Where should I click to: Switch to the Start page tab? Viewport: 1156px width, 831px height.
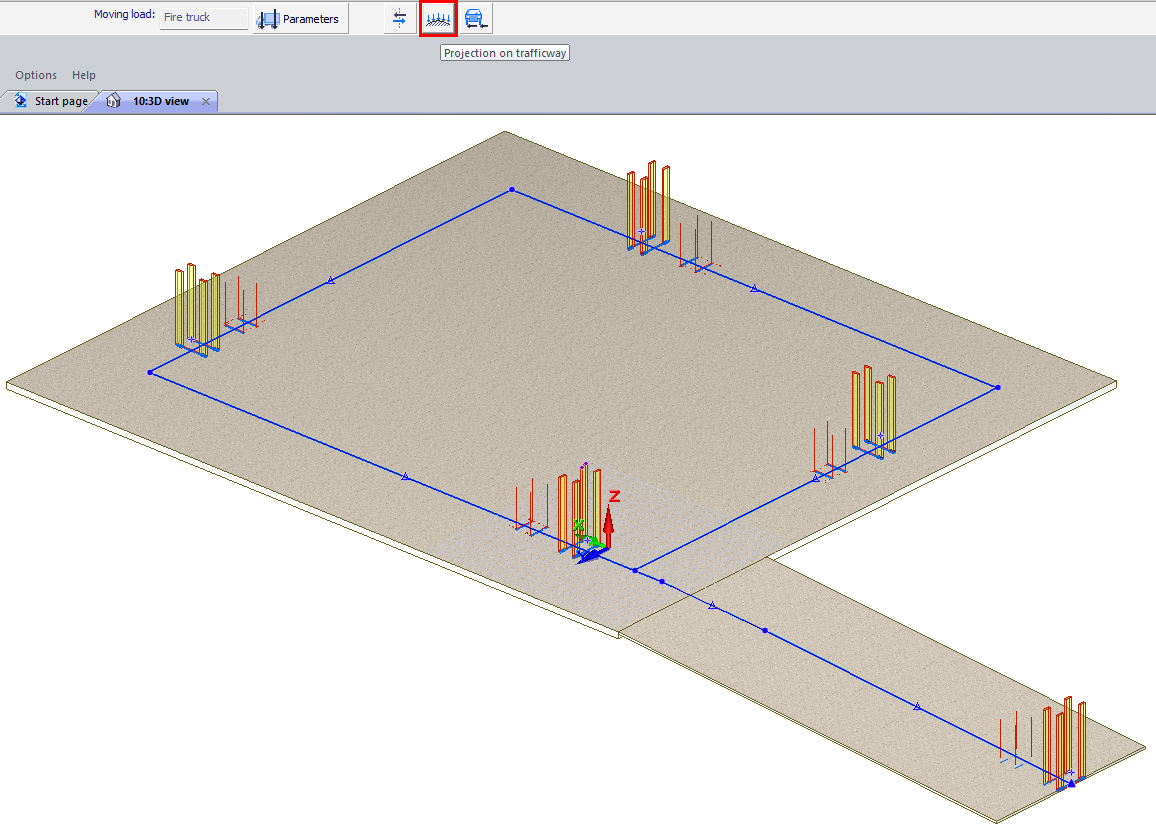[x=60, y=101]
